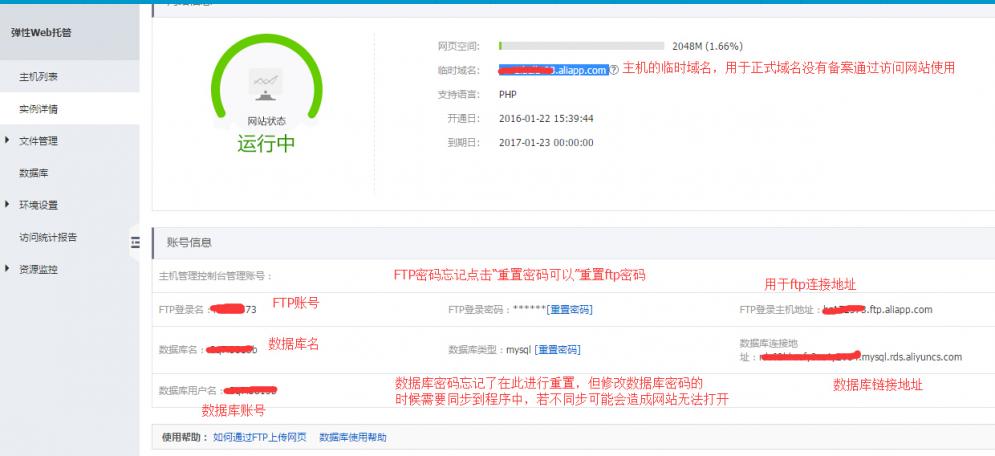Screen dimensions: 995x456
Task: Expand the 文件管理 arrow in sidebar
Action: (x=8, y=140)
